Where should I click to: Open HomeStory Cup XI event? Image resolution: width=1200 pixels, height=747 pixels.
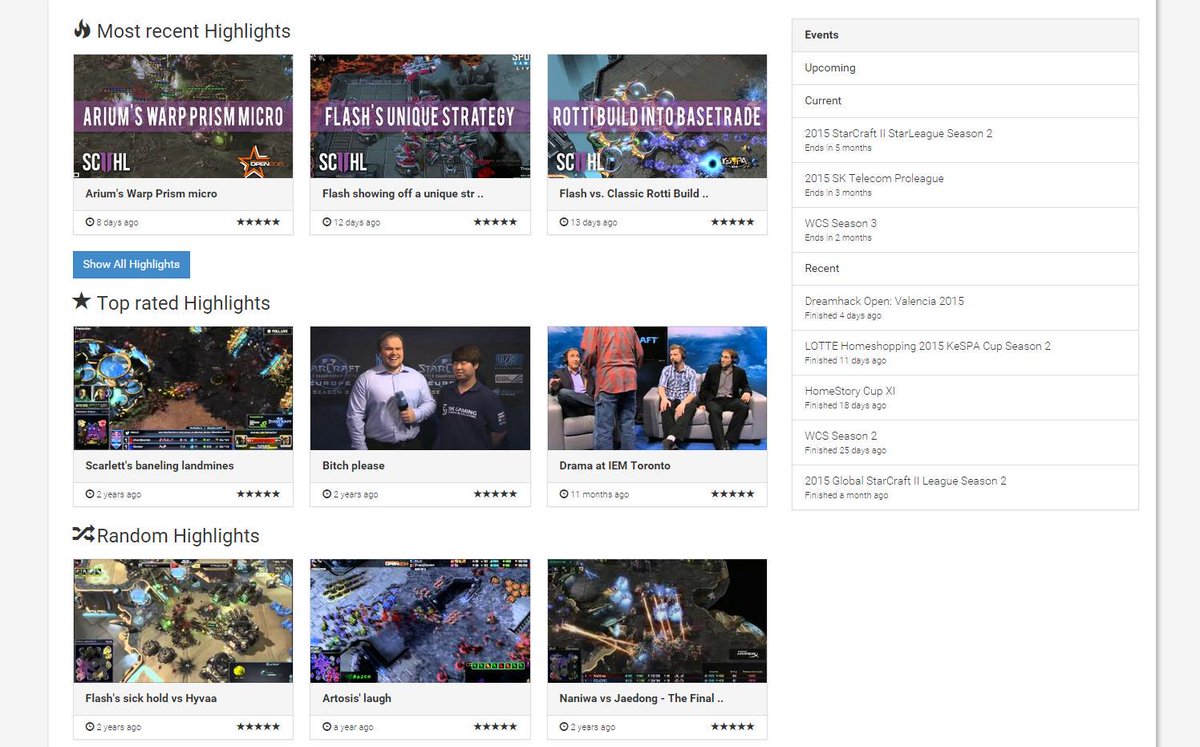(x=965, y=397)
